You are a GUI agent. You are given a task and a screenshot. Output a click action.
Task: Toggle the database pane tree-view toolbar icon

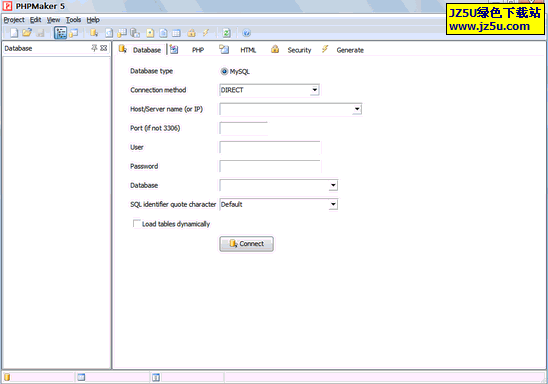pyautogui.click(x=60, y=33)
